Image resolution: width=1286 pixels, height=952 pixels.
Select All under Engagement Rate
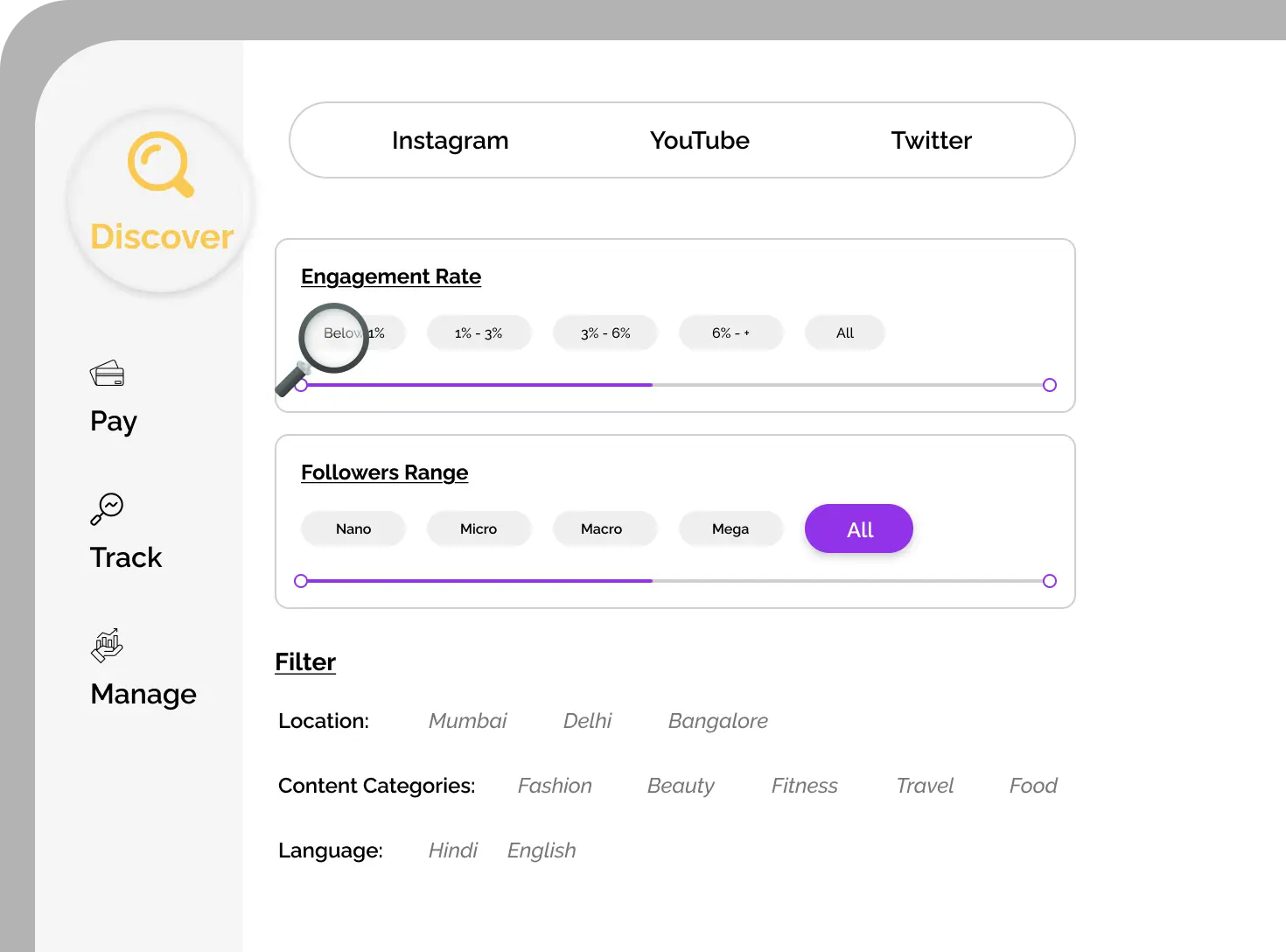click(x=844, y=333)
